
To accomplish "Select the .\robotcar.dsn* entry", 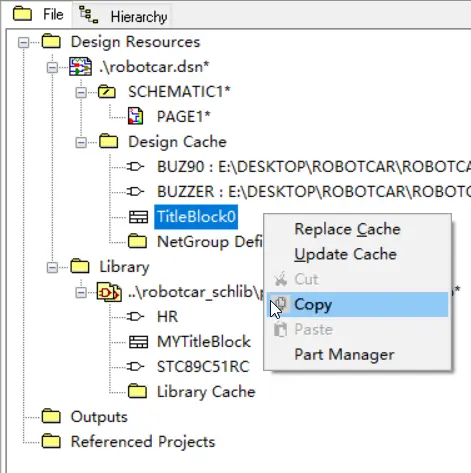I will point(154,67).
